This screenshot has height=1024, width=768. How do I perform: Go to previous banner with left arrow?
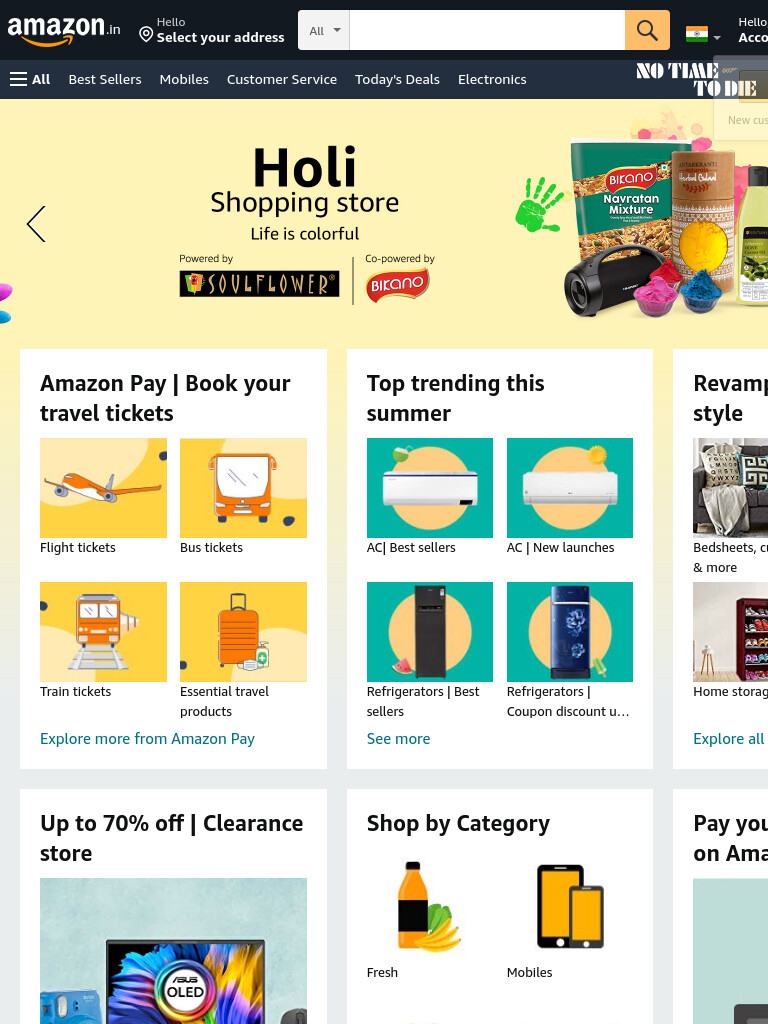tap(36, 224)
